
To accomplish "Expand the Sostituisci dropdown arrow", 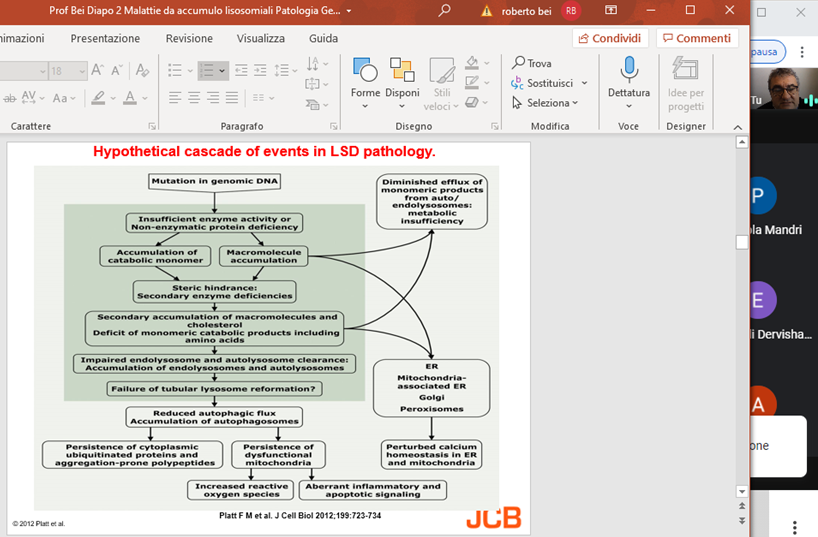I will (584, 83).
